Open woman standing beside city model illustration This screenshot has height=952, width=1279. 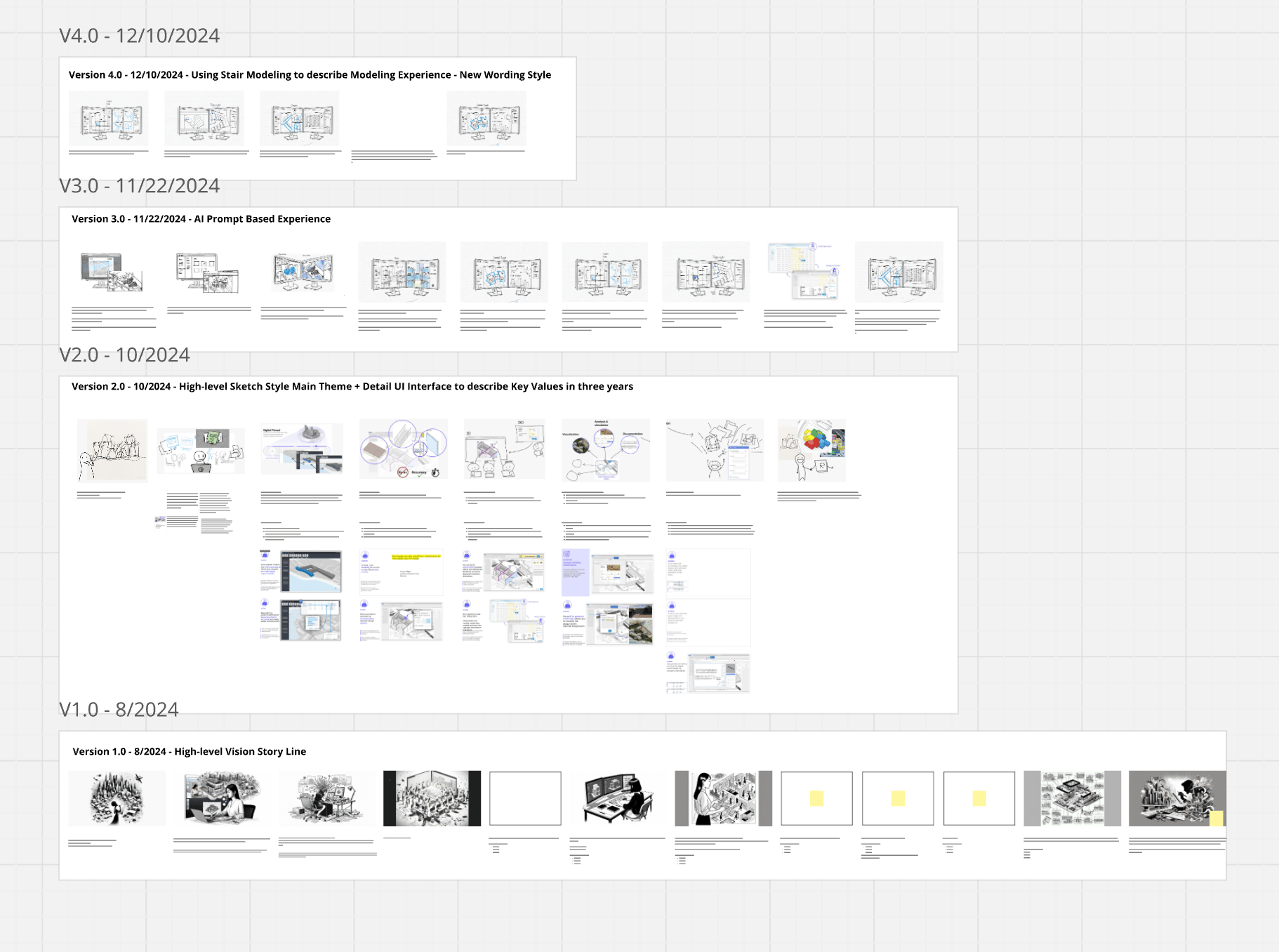click(x=724, y=799)
